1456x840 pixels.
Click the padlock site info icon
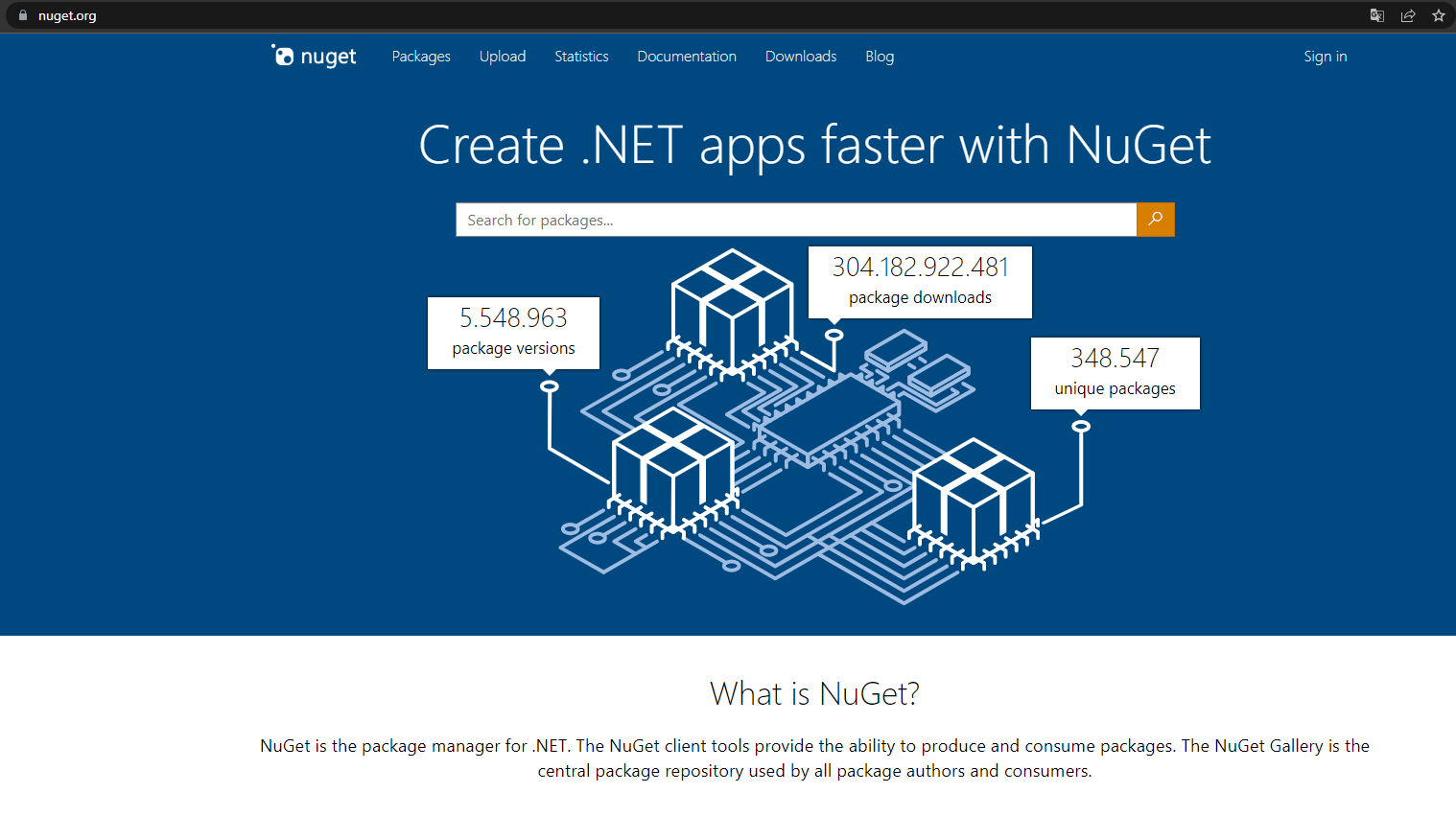(x=23, y=15)
